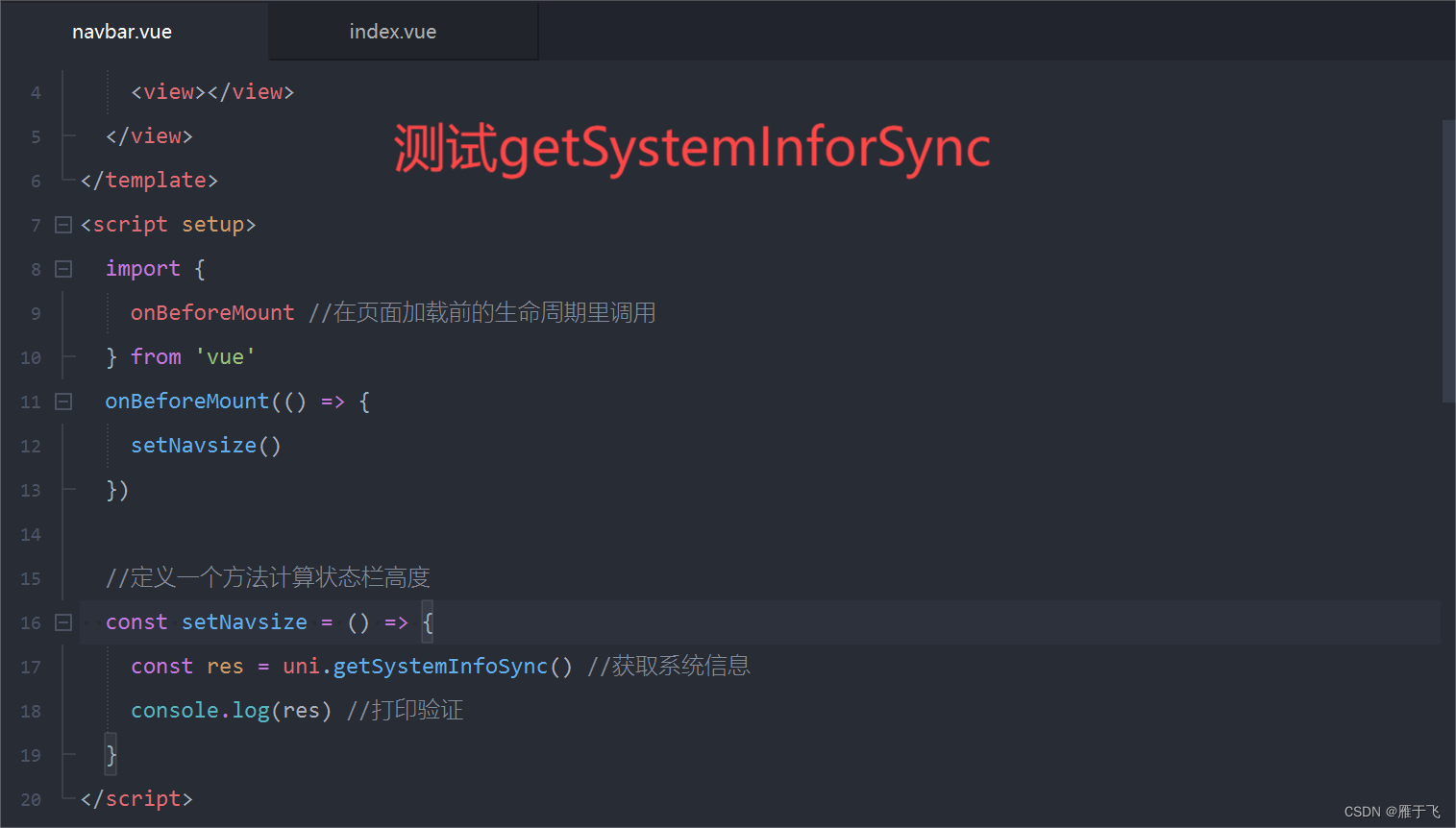Click the 'from' keyword on line 10
This screenshot has height=828, width=1456.
(x=156, y=357)
